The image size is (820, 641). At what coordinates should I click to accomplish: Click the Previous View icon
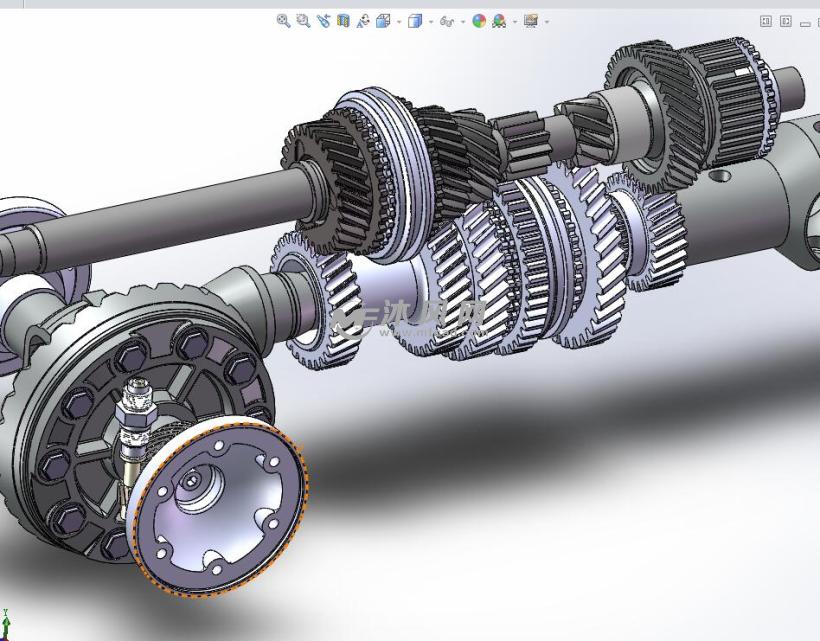[323, 21]
